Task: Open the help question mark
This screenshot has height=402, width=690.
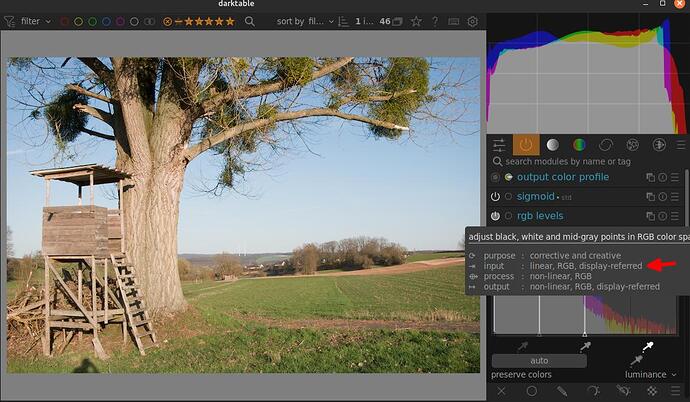Action: click(x=435, y=21)
